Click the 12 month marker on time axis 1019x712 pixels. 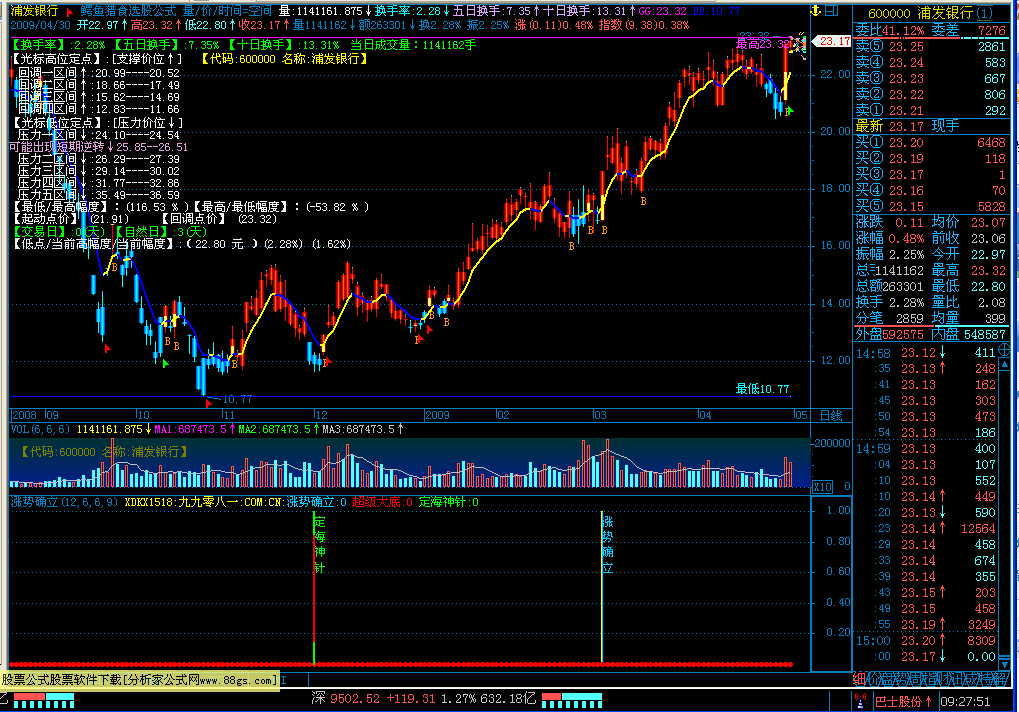pos(321,415)
